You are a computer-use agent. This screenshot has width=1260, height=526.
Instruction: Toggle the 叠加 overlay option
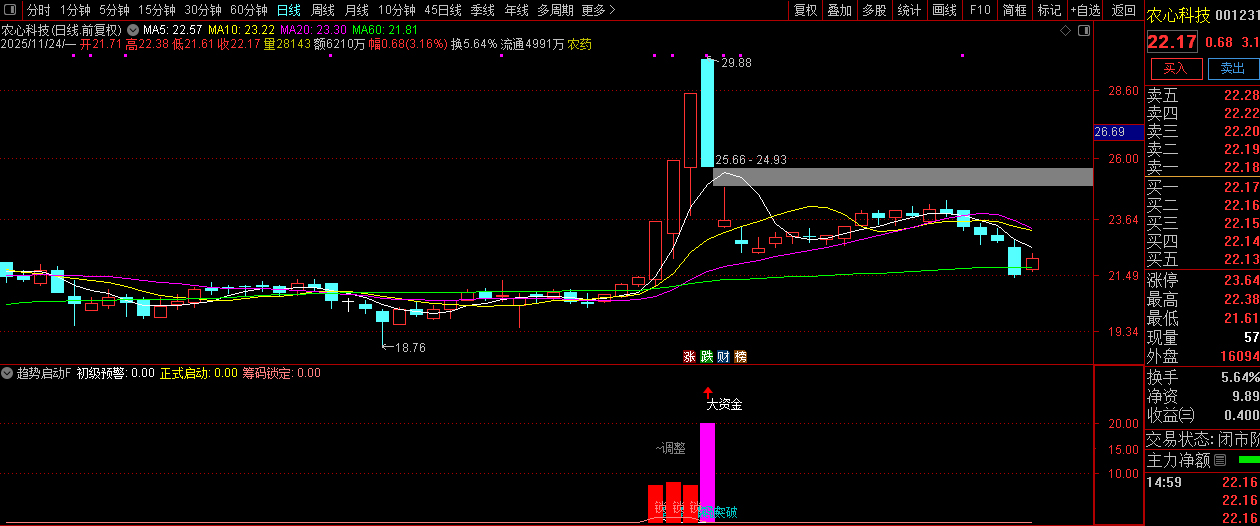839,10
